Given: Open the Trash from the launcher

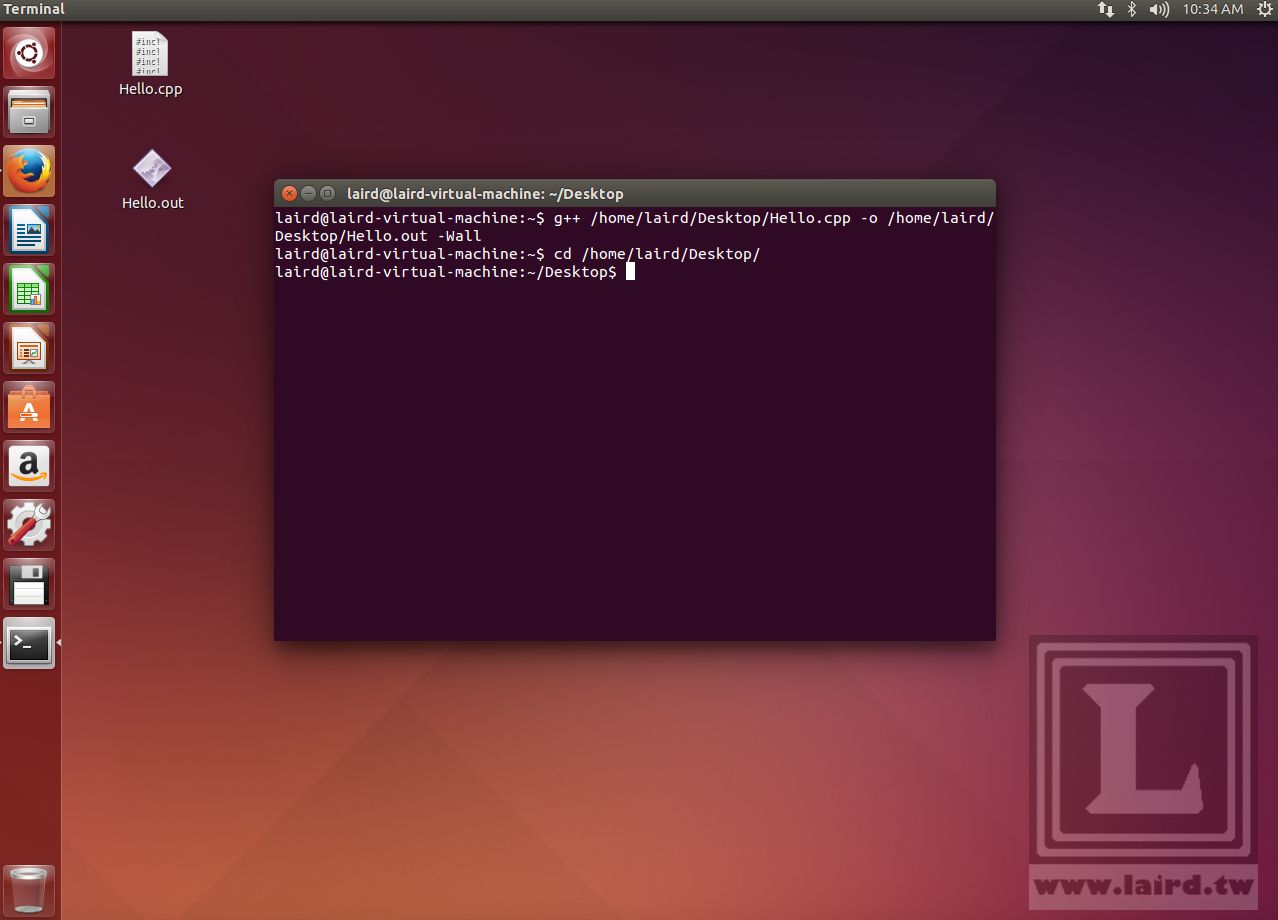Looking at the screenshot, I should [29, 889].
